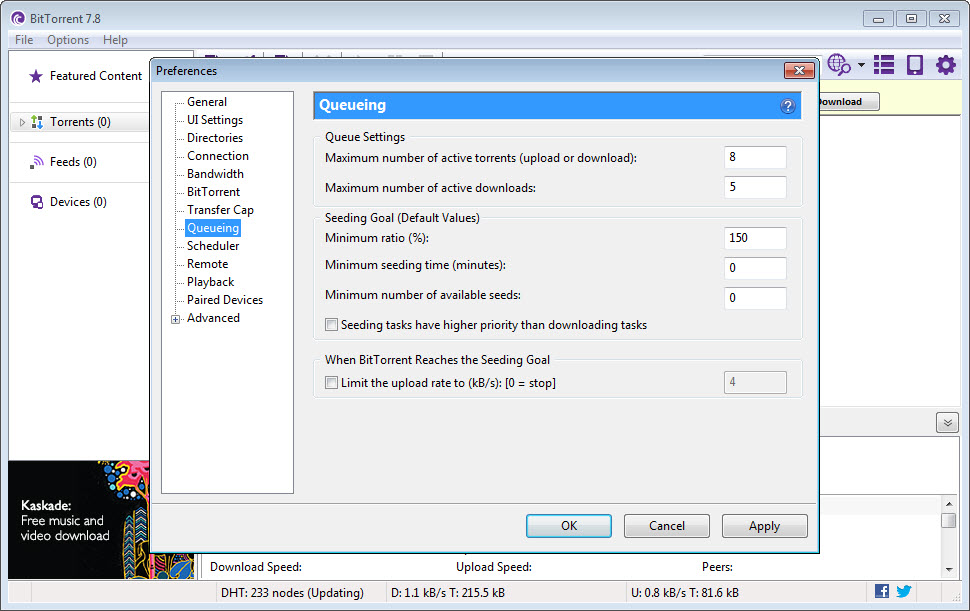This screenshot has width=970, height=611.
Task: Expand the Torrents sidebar category arrow
Action: [22, 122]
